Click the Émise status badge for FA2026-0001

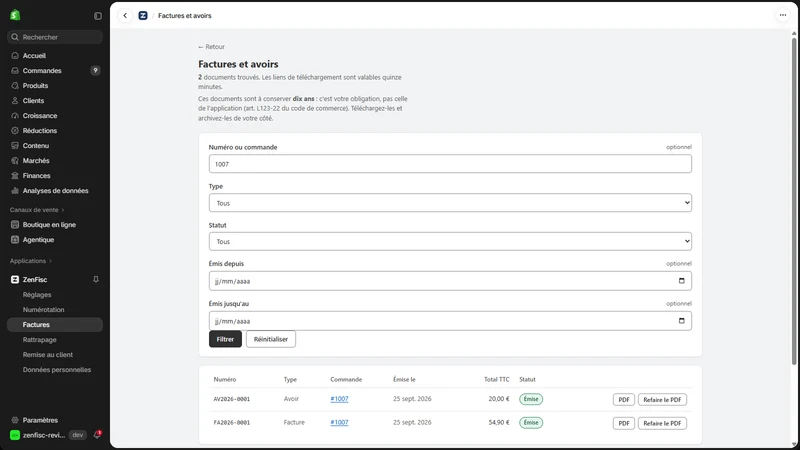(531, 422)
